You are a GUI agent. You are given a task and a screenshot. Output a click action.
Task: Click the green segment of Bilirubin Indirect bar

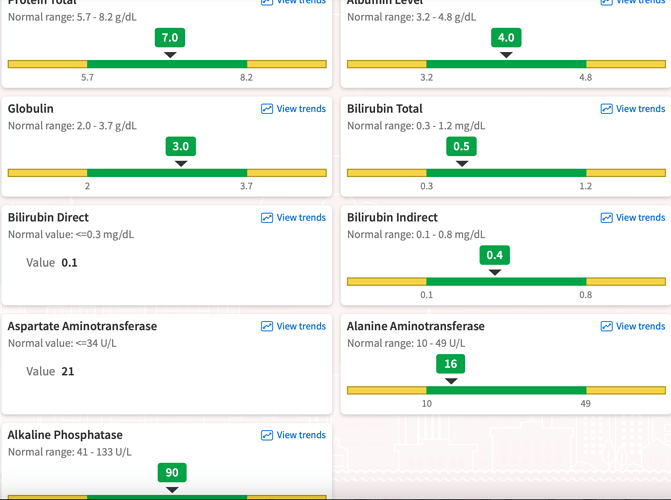coord(506,282)
